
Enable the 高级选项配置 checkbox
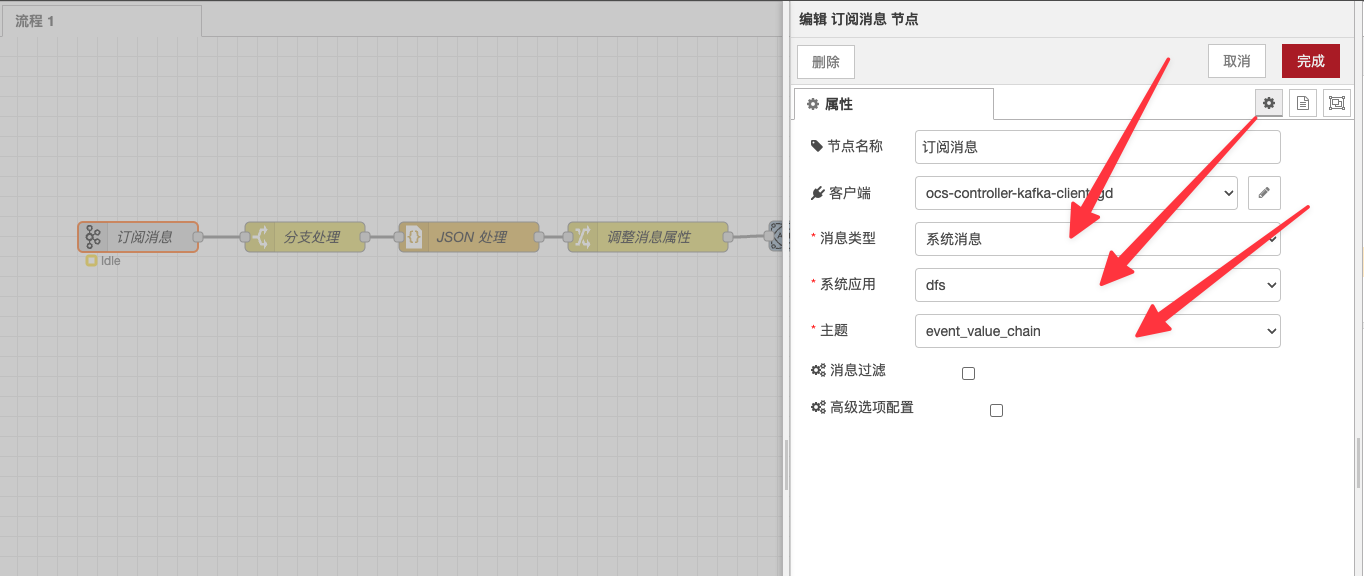[996, 410]
